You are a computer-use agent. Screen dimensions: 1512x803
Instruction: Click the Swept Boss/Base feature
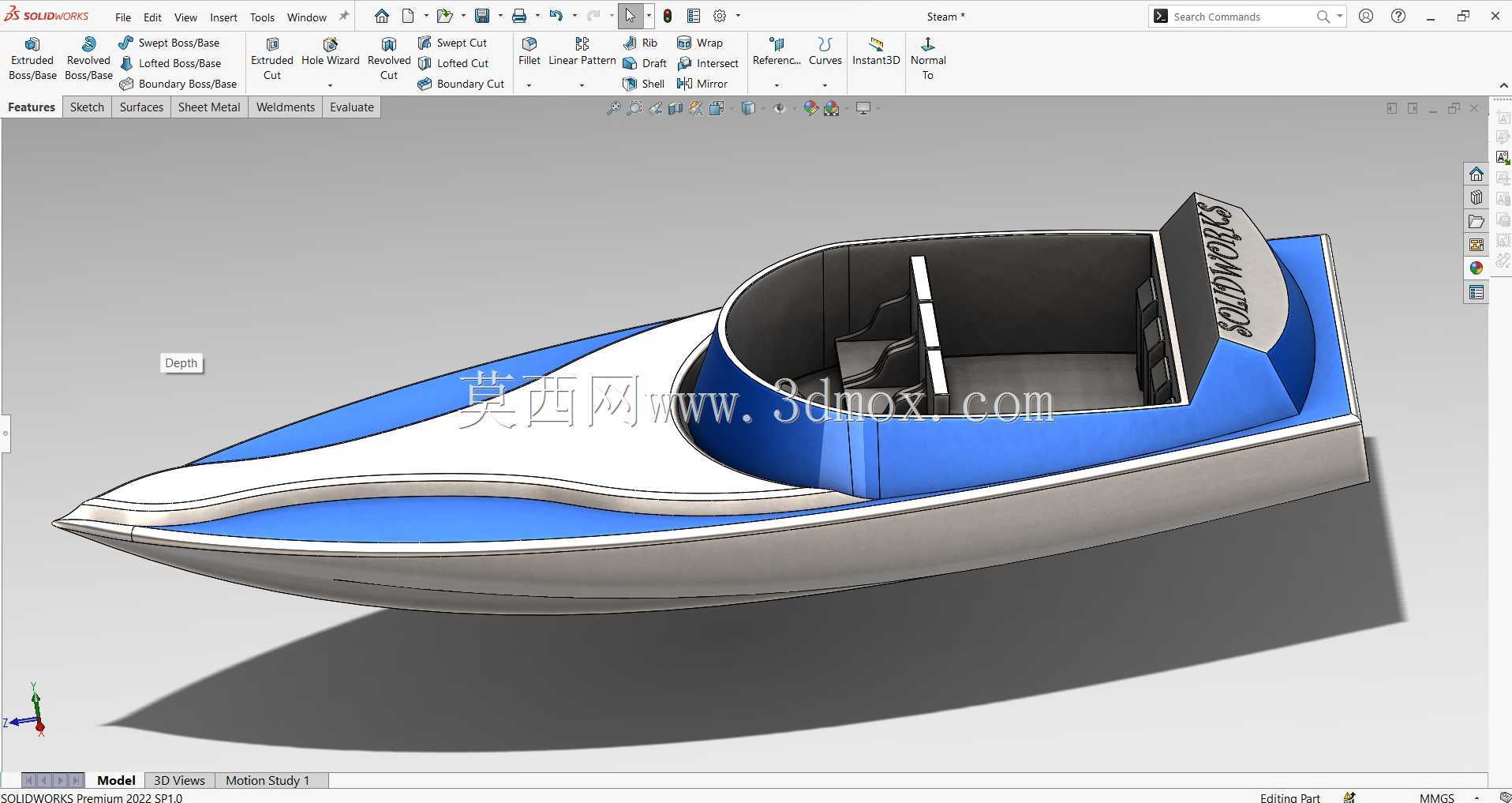170,43
